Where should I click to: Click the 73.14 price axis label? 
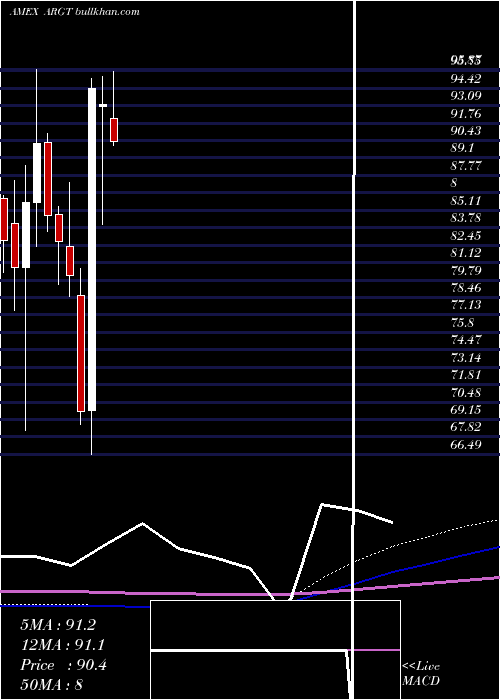click(466, 358)
